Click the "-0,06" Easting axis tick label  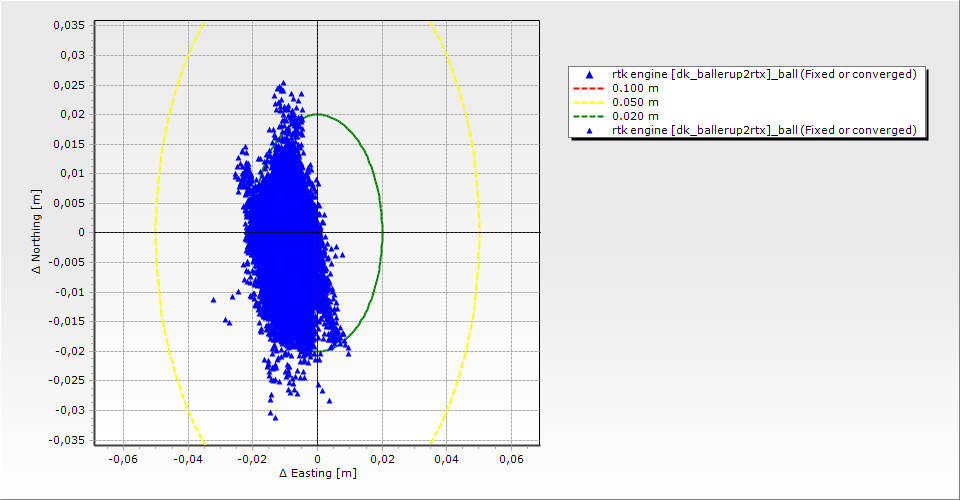click(122, 459)
